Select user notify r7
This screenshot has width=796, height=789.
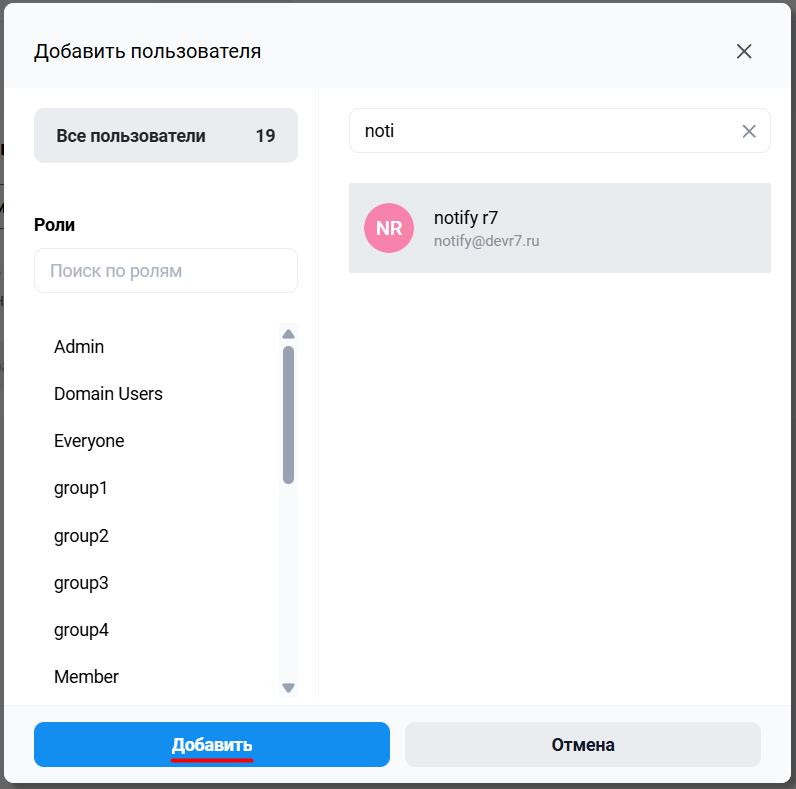559,228
